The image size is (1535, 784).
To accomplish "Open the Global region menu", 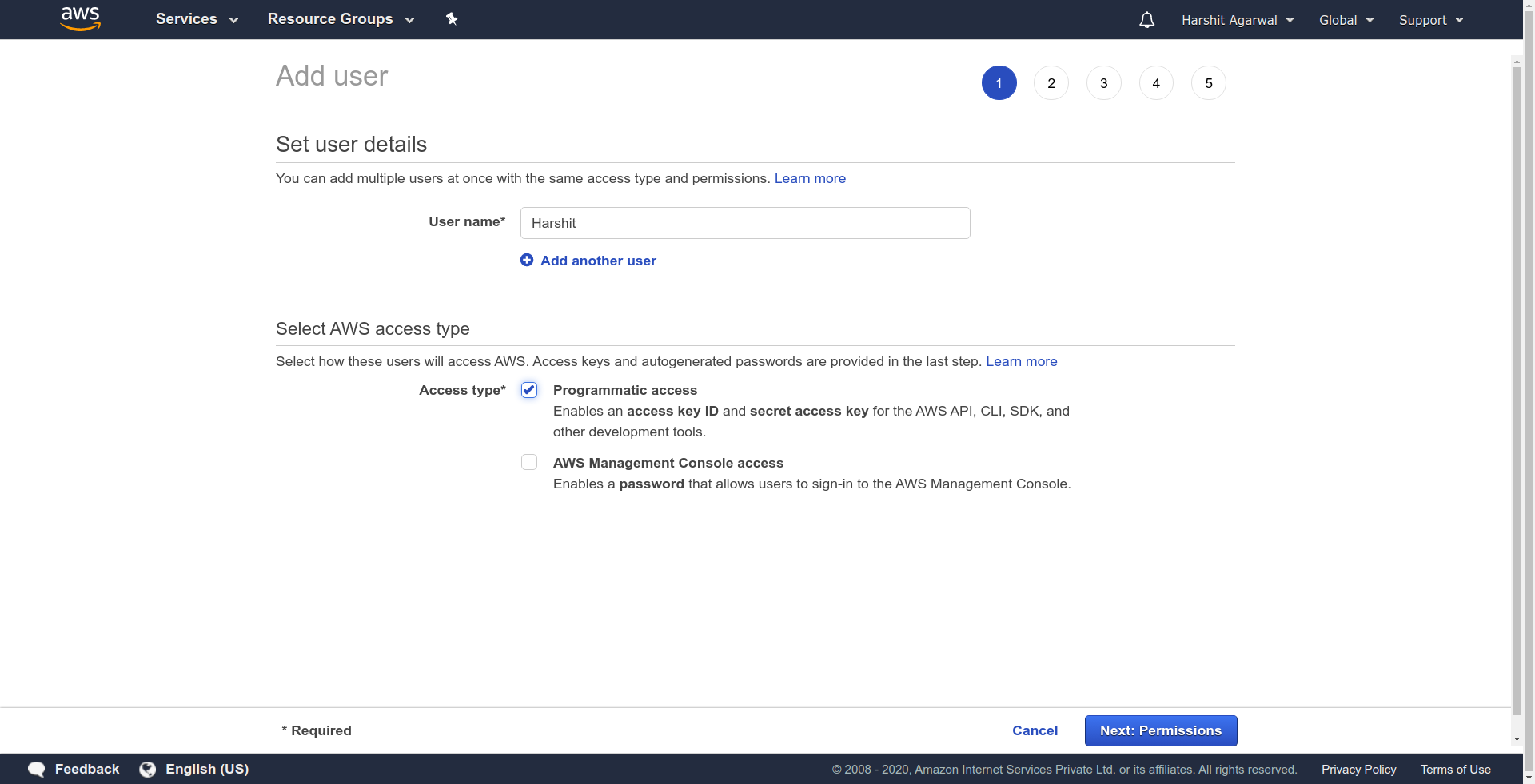I will (1346, 20).
